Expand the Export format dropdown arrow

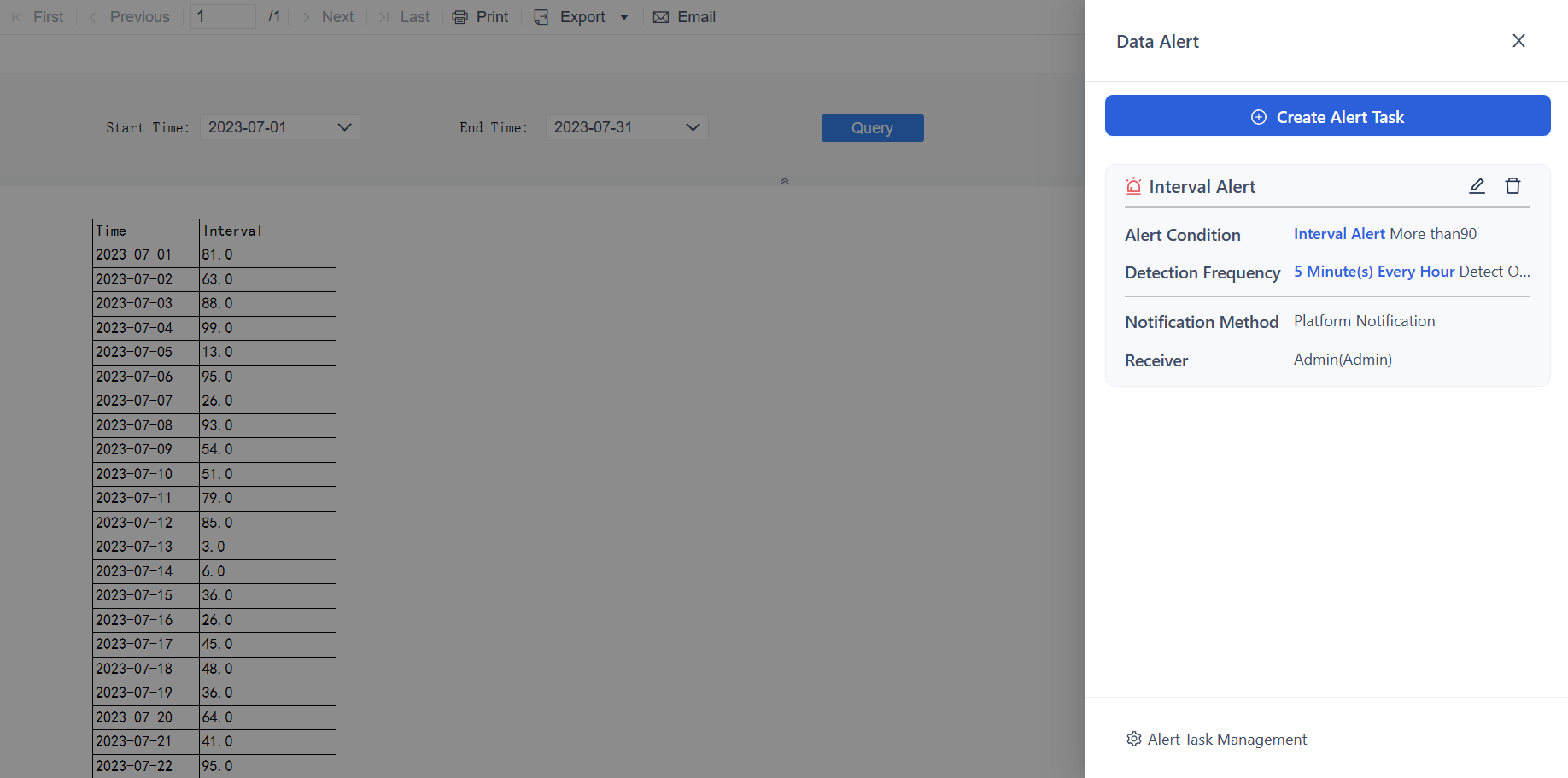[623, 16]
